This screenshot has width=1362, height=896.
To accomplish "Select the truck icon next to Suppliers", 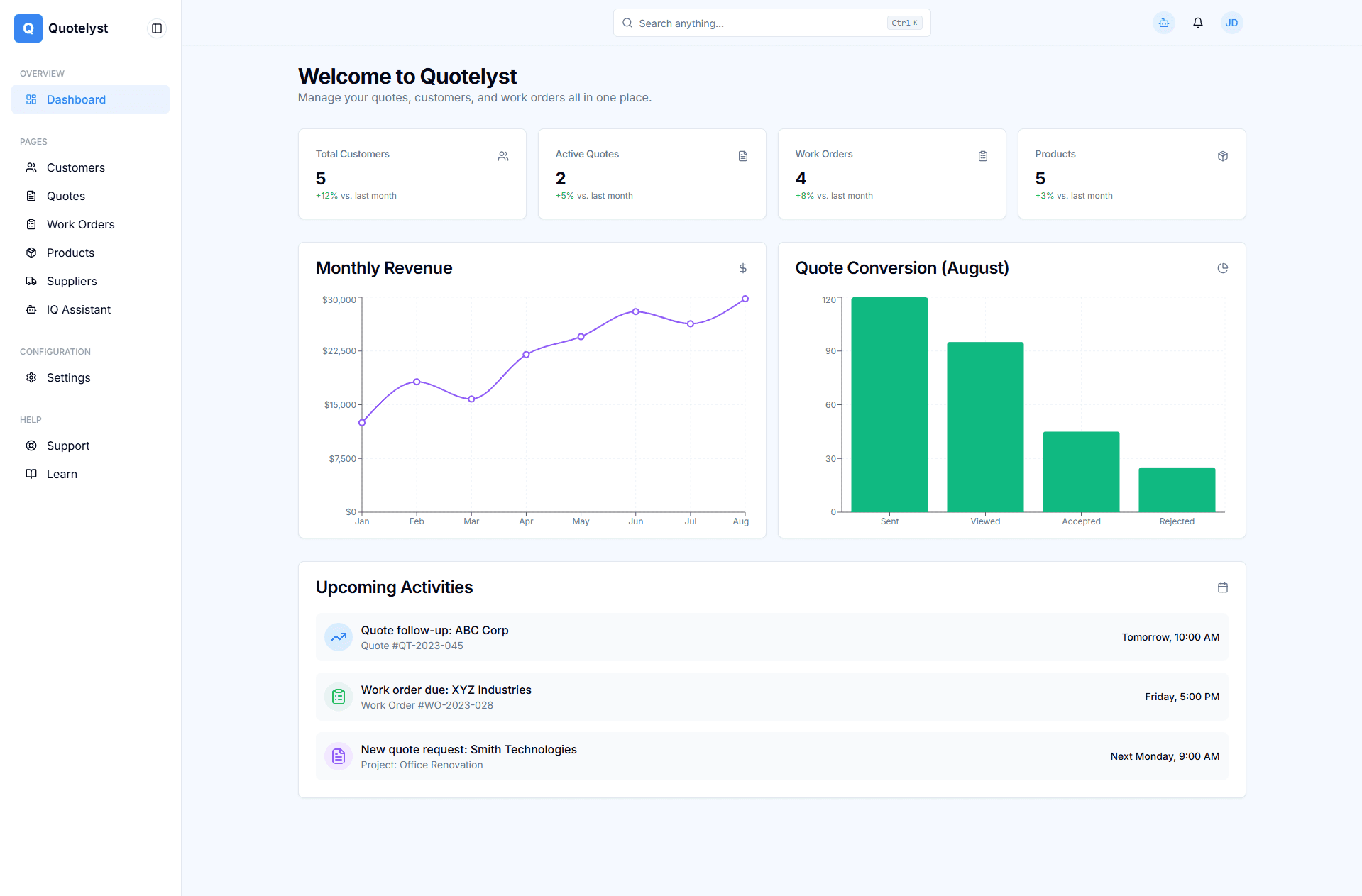I will 31,281.
